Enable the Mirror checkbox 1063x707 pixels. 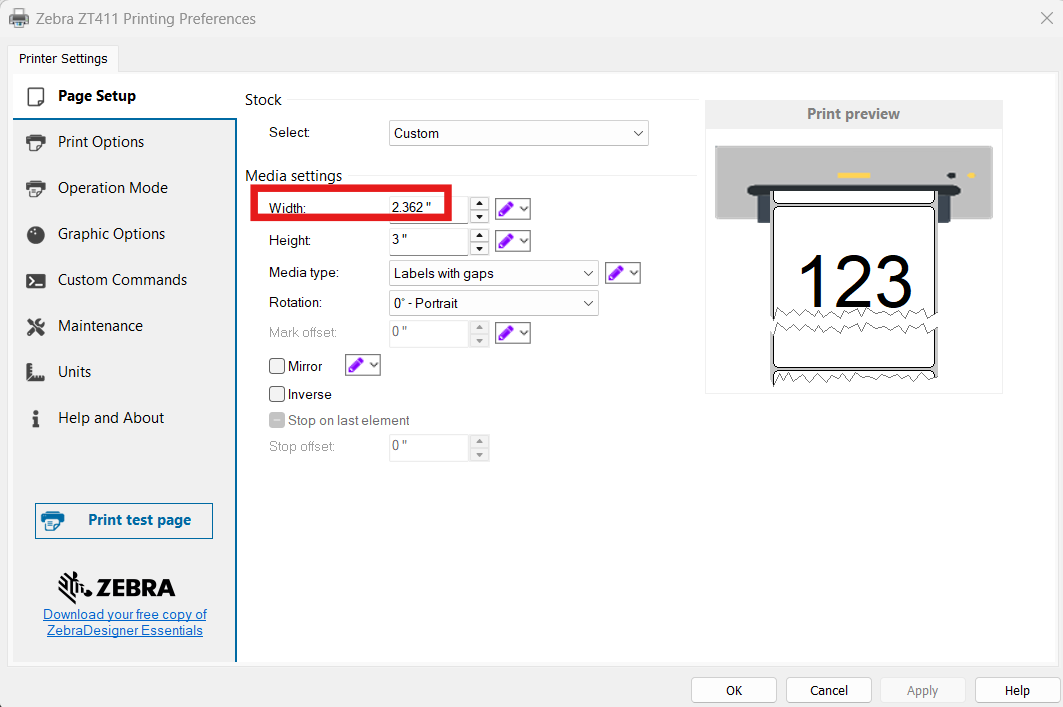click(x=278, y=366)
